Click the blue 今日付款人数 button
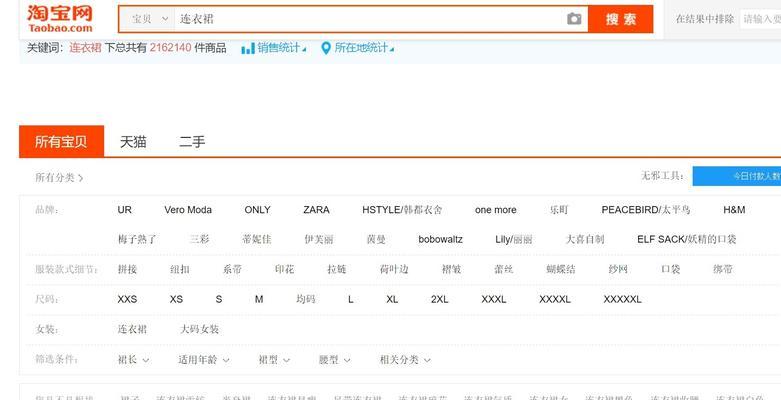 (737, 176)
